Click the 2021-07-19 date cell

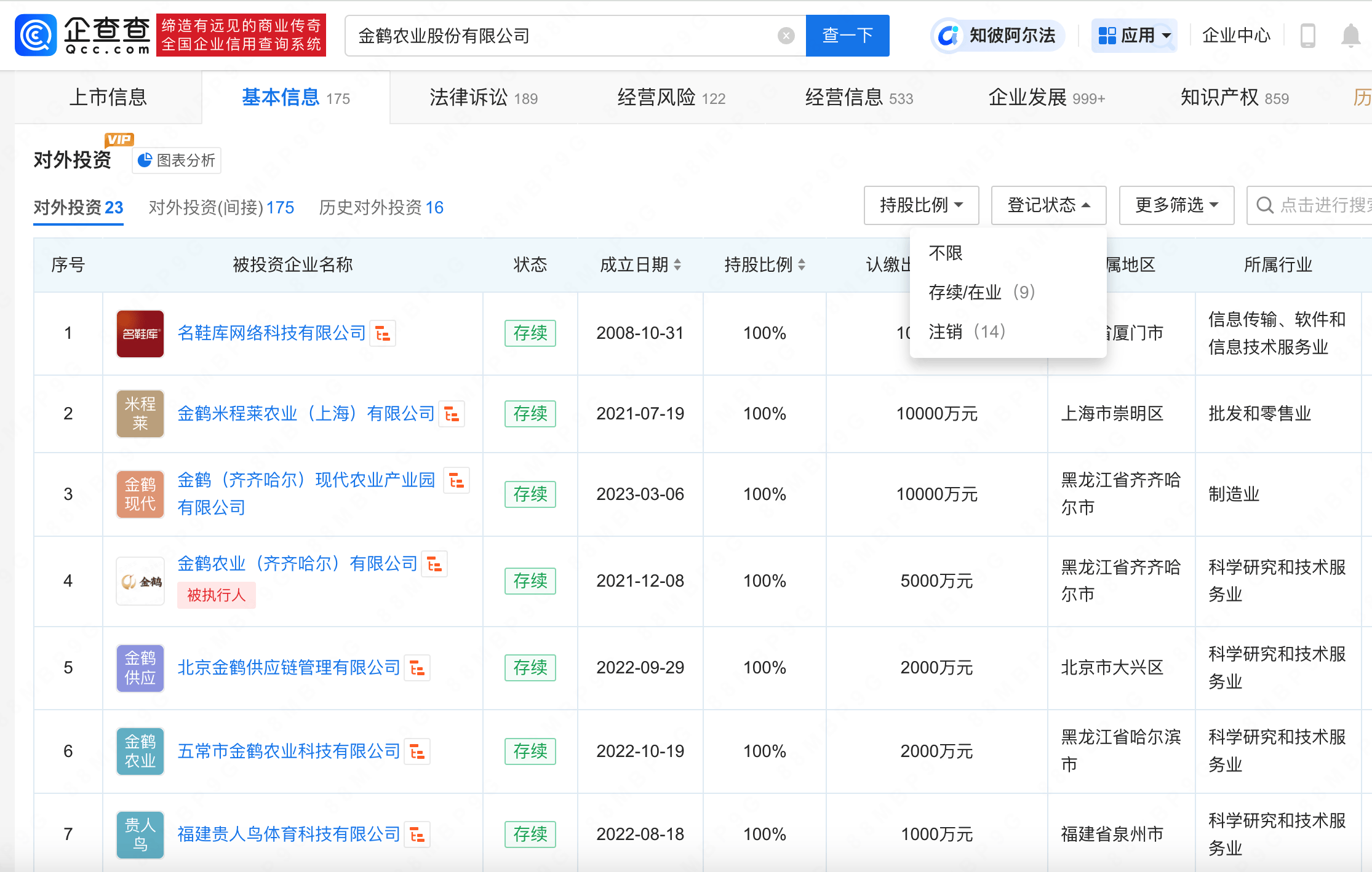(640, 414)
